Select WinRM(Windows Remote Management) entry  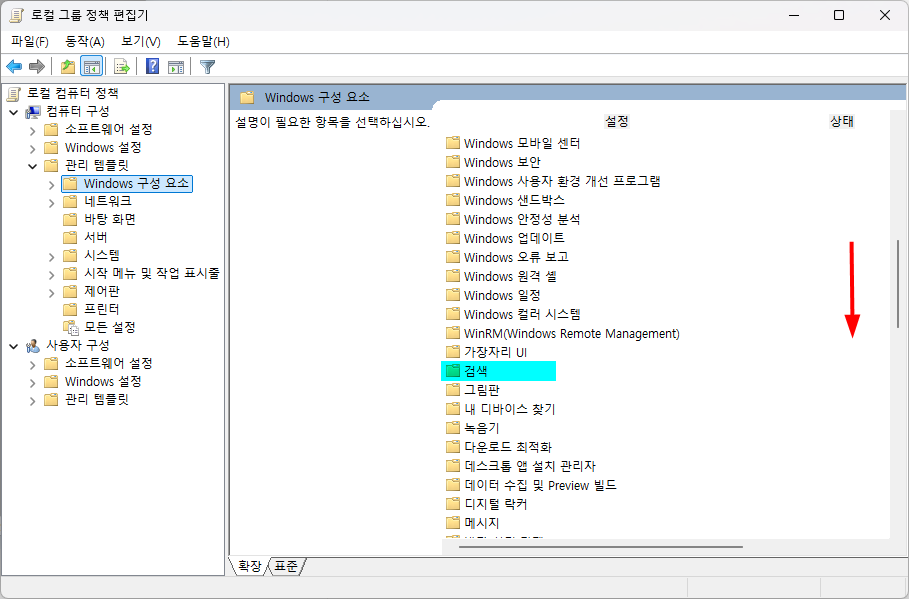point(572,333)
